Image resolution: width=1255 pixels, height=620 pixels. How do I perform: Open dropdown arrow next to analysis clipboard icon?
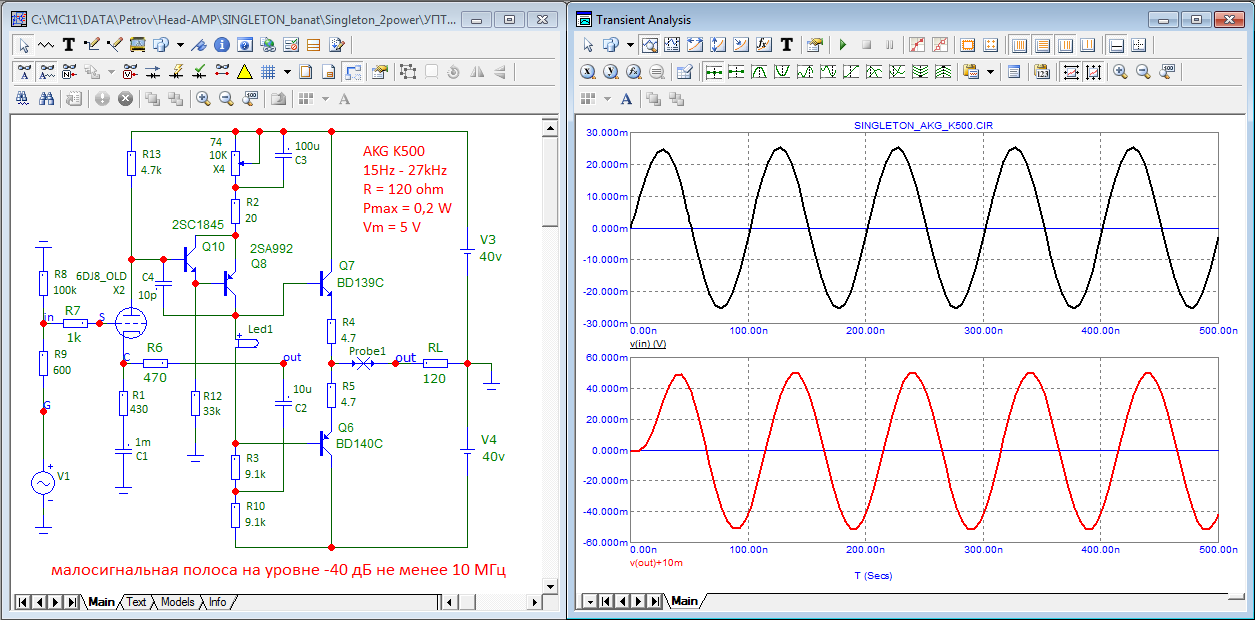pyautogui.click(x=991, y=72)
